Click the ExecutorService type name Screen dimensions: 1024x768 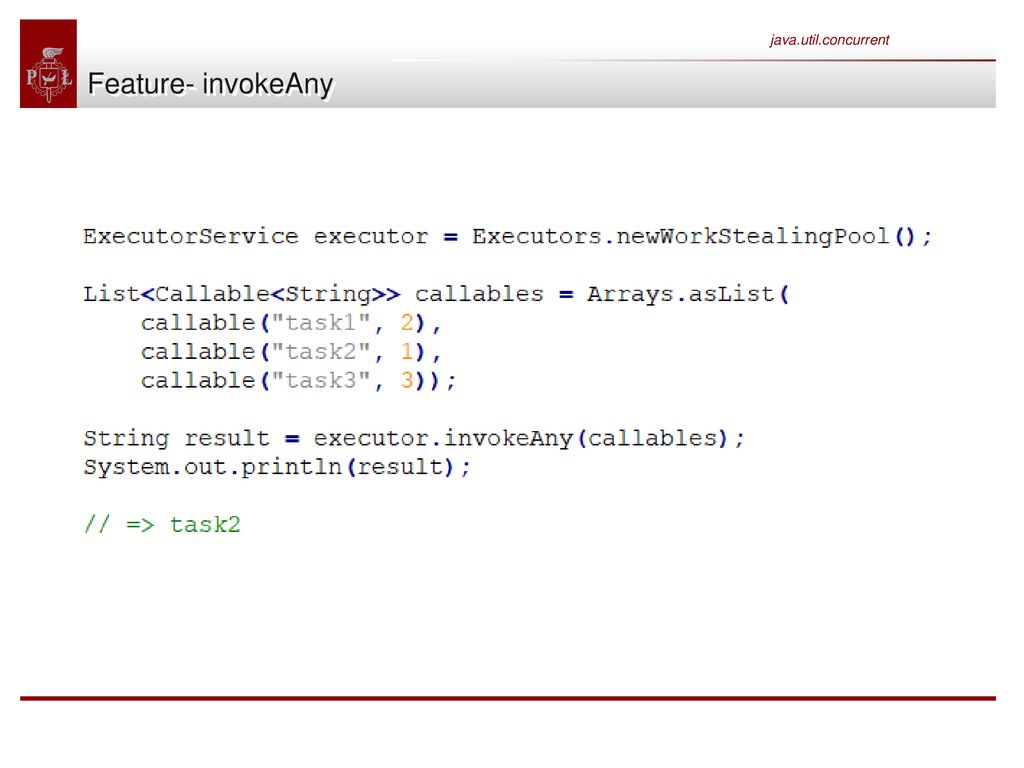coord(191,236)
